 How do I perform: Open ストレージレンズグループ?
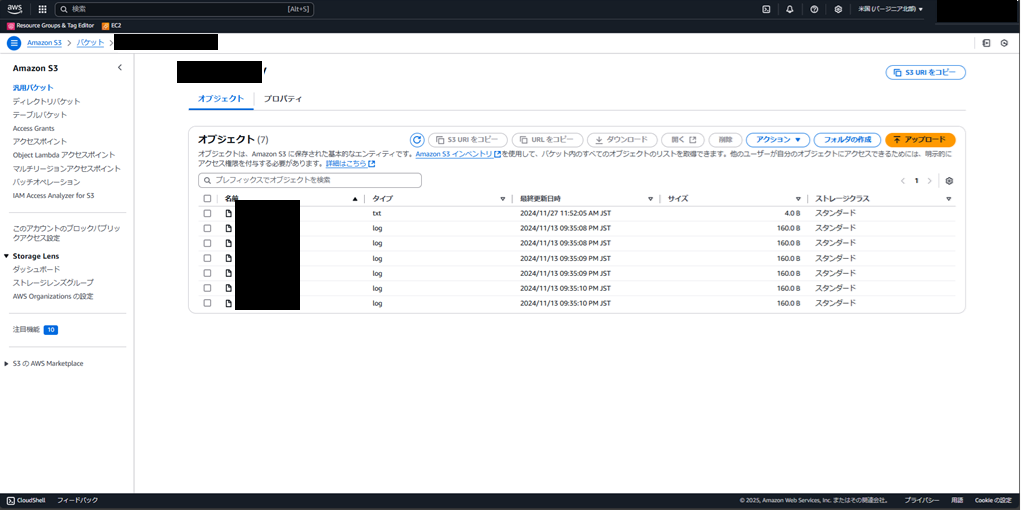coord(53,283)
